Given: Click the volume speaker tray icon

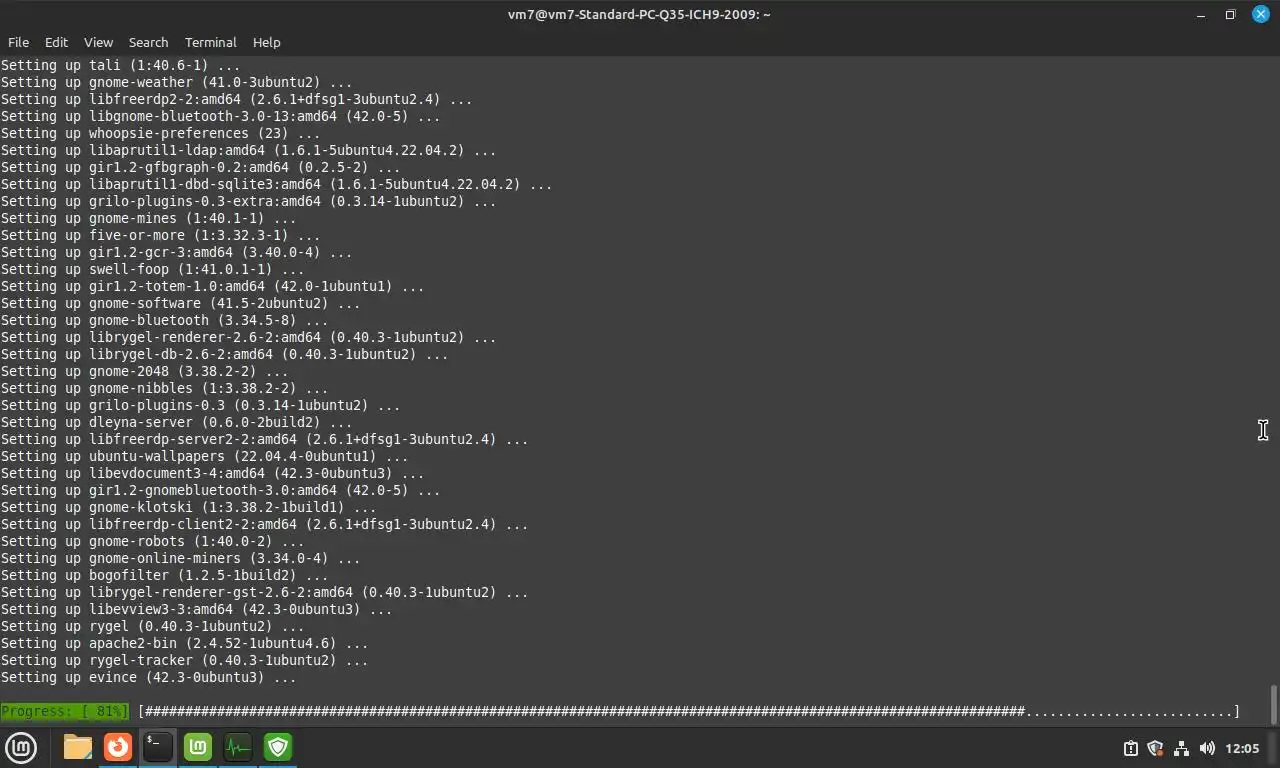Looking at the screenshot, I should coord(1207,748).
